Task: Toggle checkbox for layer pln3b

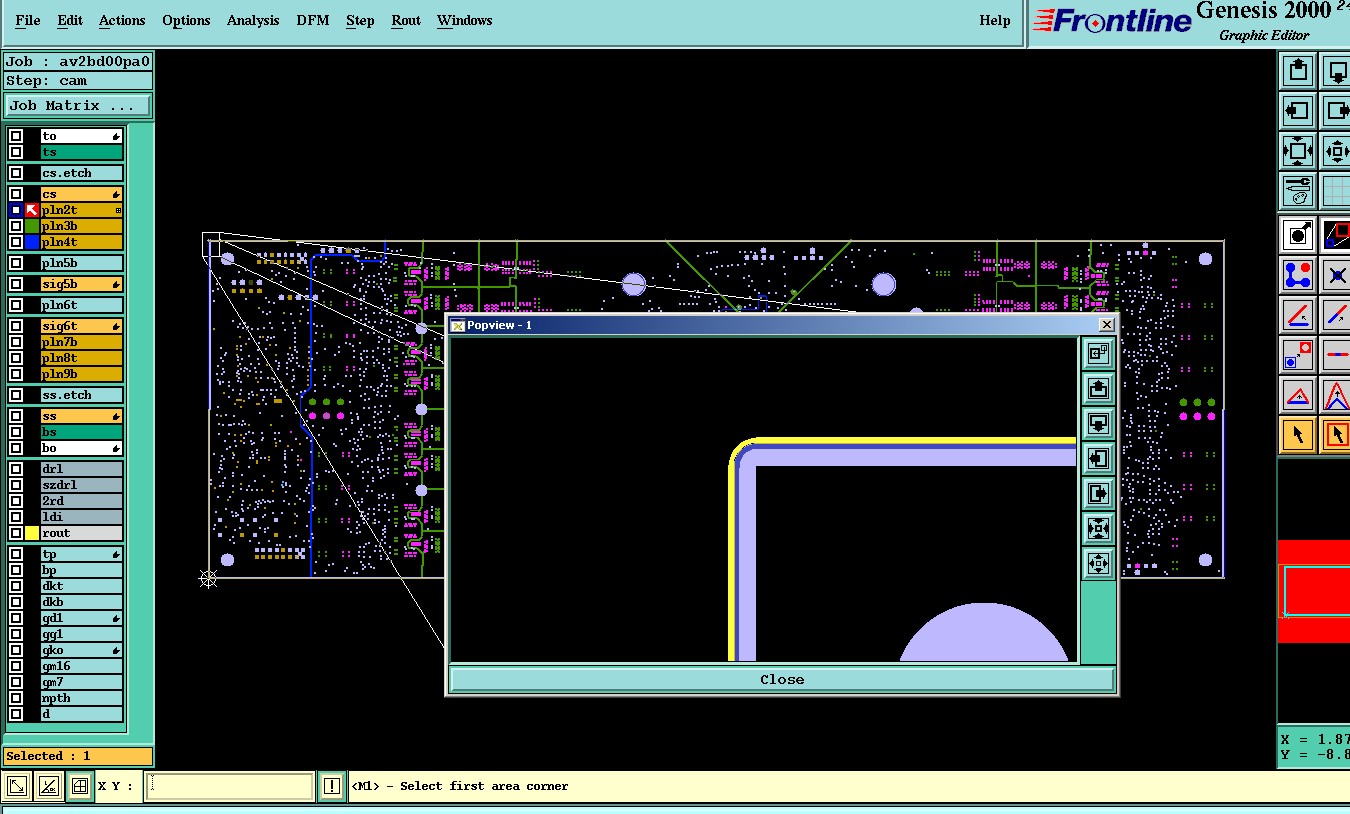Action: (16, 226)
